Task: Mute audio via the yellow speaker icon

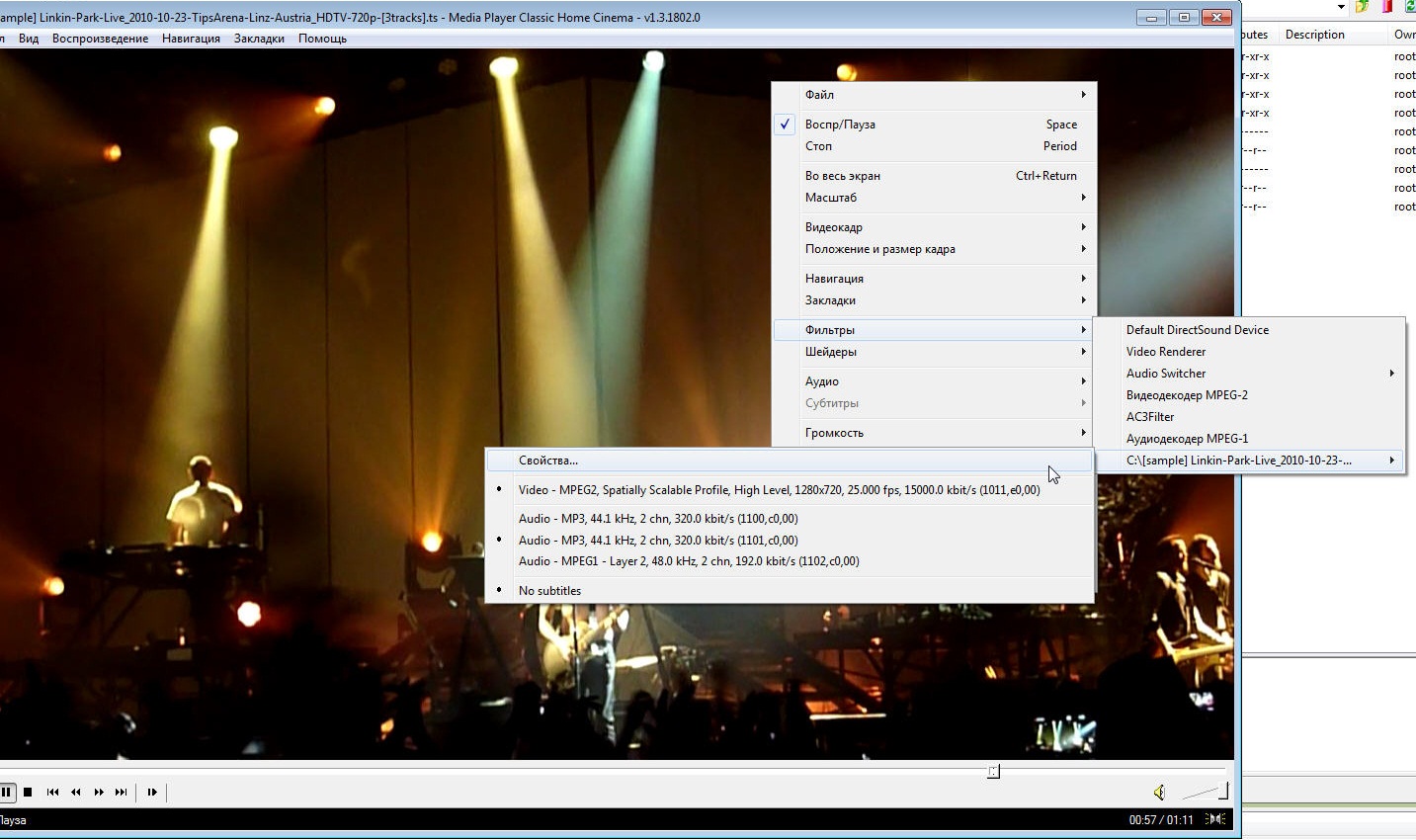Action: pyautogui.click(x=1159, y=792)
